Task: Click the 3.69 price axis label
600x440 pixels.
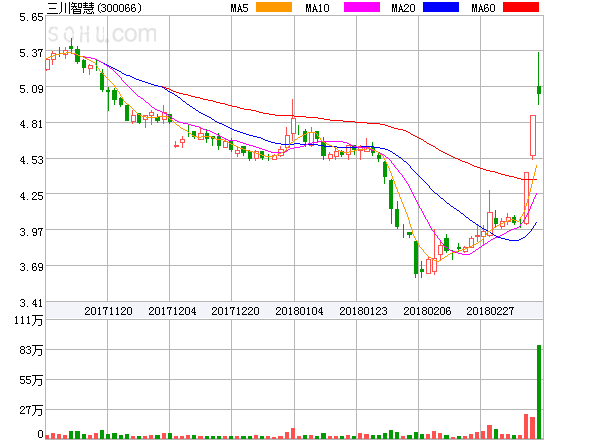Action: 31,267
